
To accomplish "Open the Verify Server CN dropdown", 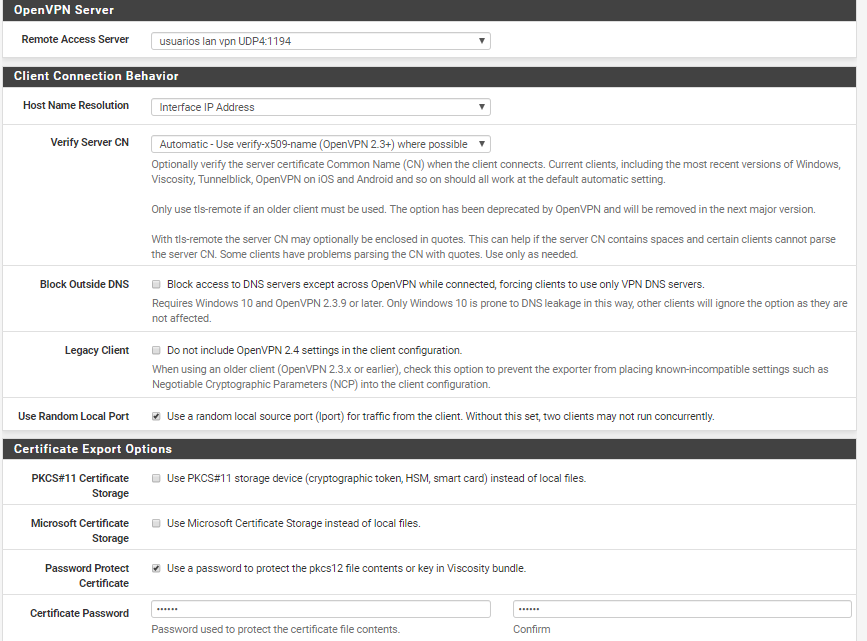I will click(x=321, y=144).
